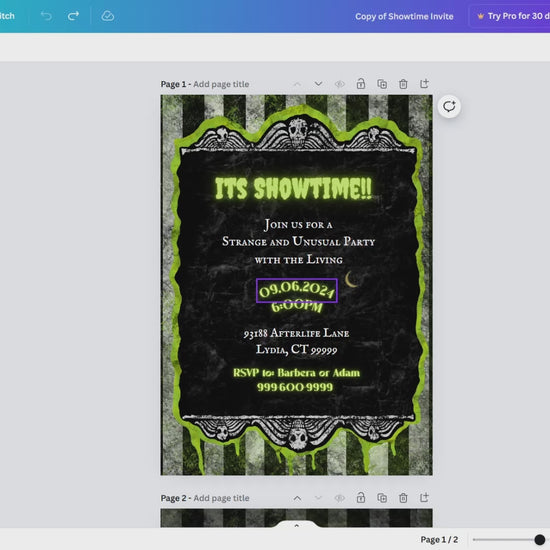The image size is (550, 550).
Task: Select the 09.06.2024 date text on the invite
Action: (297, 290)
